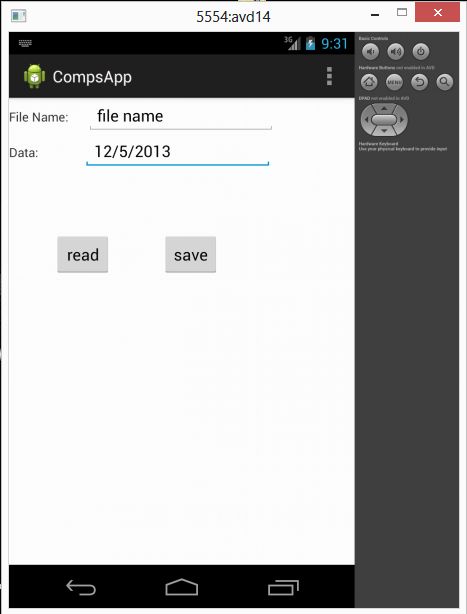
Task: Tap the Android back navigation arrow
Action: point(81,587)
